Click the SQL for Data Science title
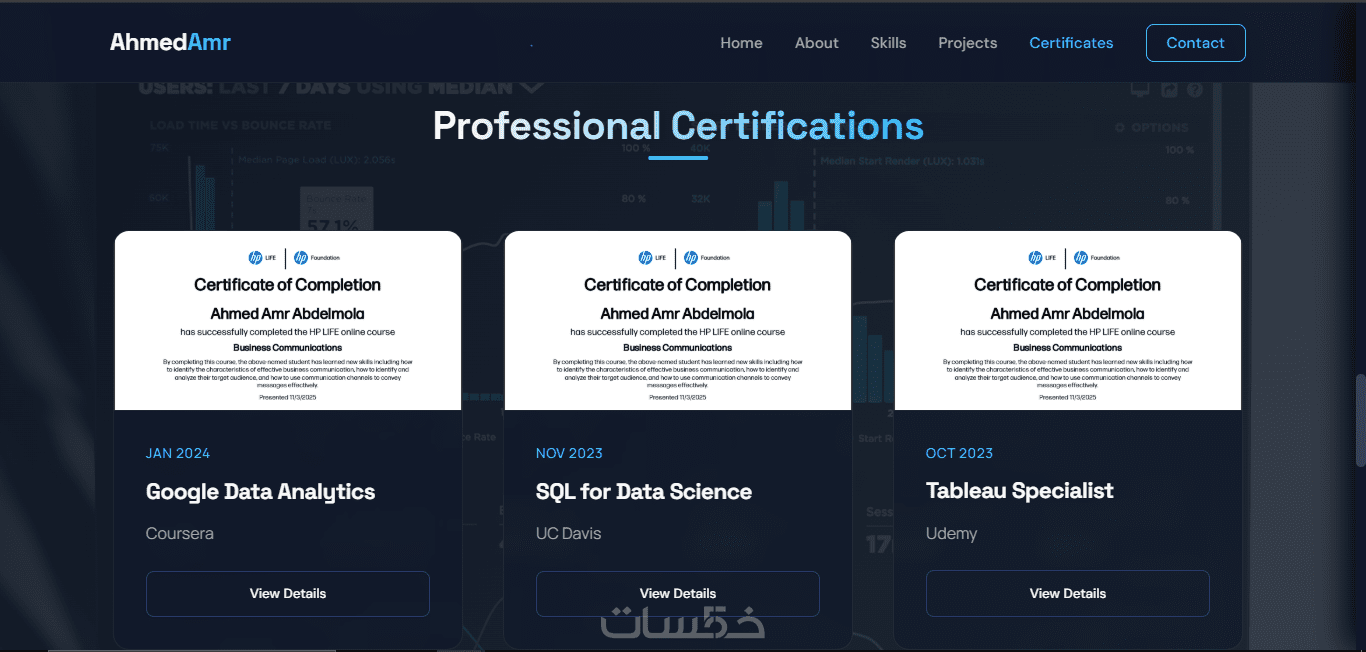1366x652 pixels. coord(644,492)
